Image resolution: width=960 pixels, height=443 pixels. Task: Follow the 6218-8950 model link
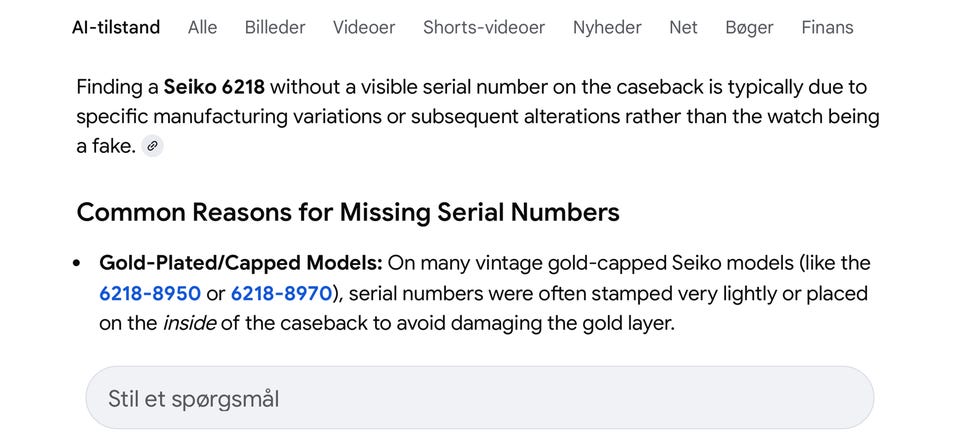[x=150, y=294]
